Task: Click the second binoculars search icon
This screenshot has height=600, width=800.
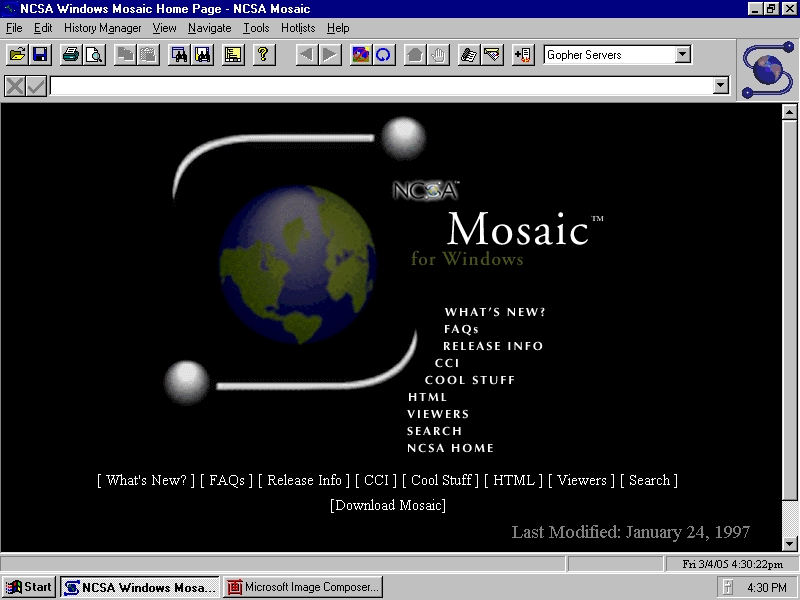Action: pos(203,55)
